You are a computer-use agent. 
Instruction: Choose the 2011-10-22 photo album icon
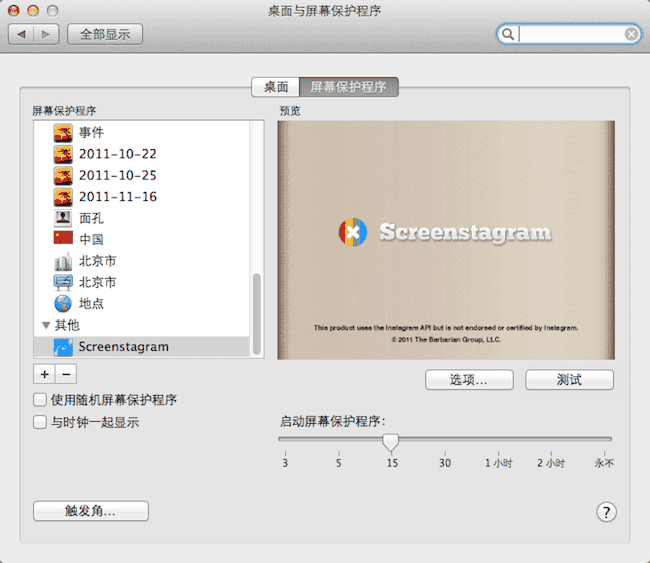(x=64, y=154)
